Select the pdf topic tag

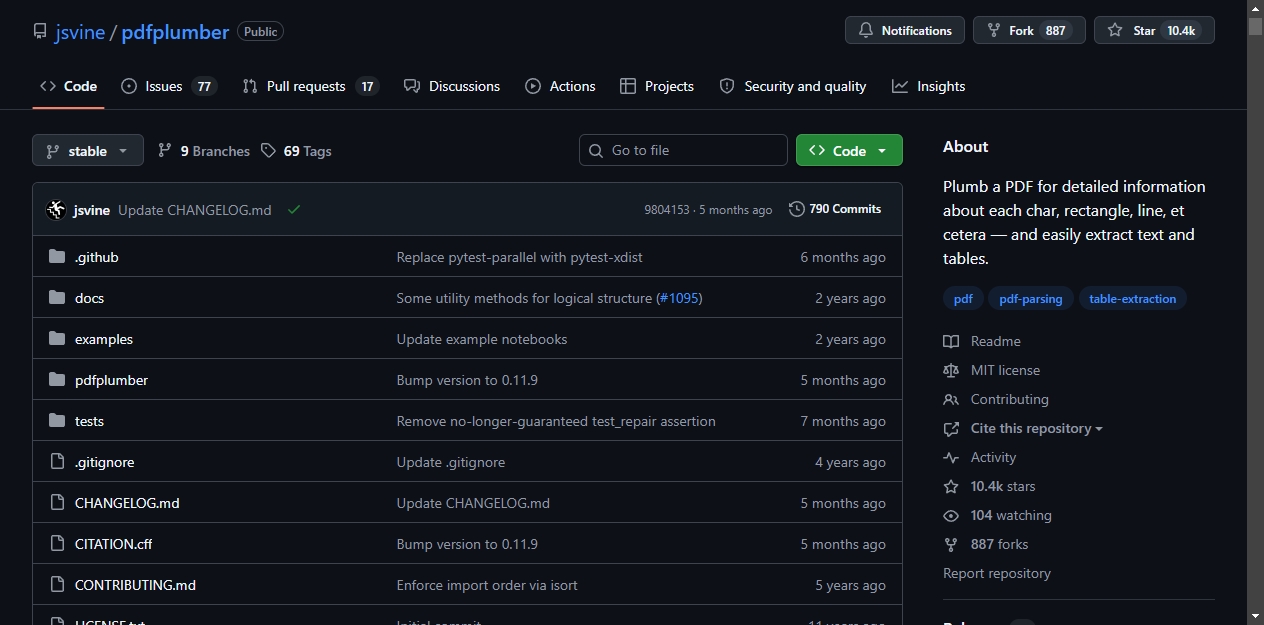(x=963, y=299)
